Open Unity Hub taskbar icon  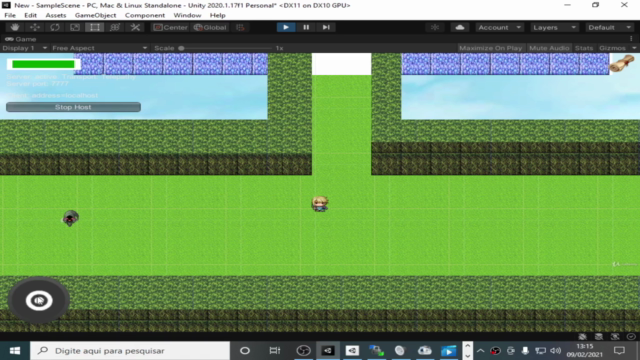[x=352, y=351]
